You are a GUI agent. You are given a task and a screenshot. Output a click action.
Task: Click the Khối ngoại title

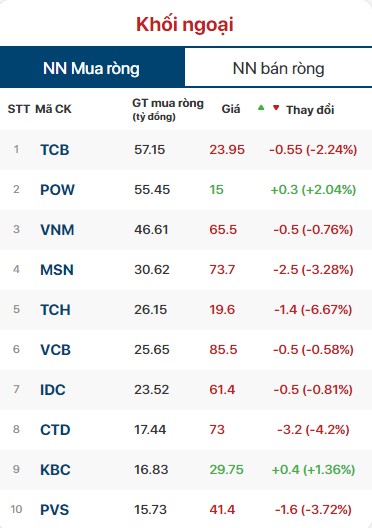(x=185, y=25)
